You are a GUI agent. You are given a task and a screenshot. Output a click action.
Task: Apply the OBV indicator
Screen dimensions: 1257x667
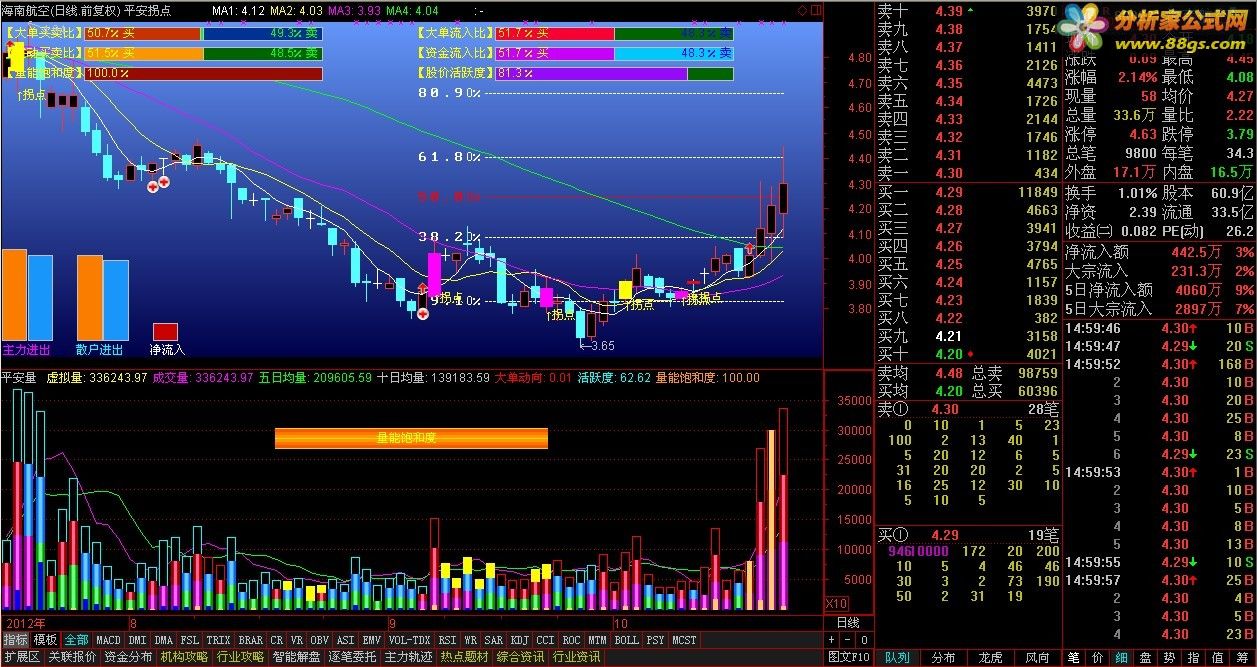click(319, 640)
